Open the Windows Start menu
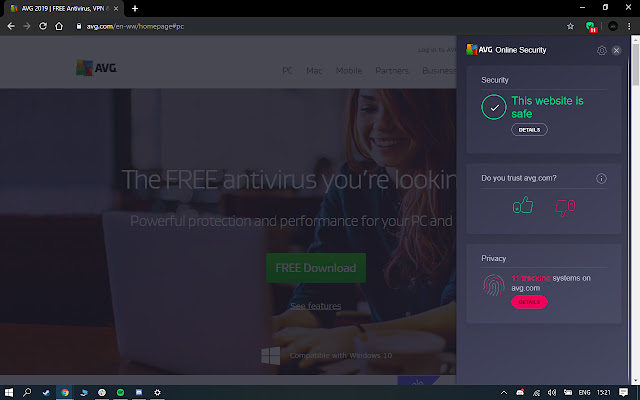This screenshot has width=640, height=400. pyautogui.click(x=9, y=393)
